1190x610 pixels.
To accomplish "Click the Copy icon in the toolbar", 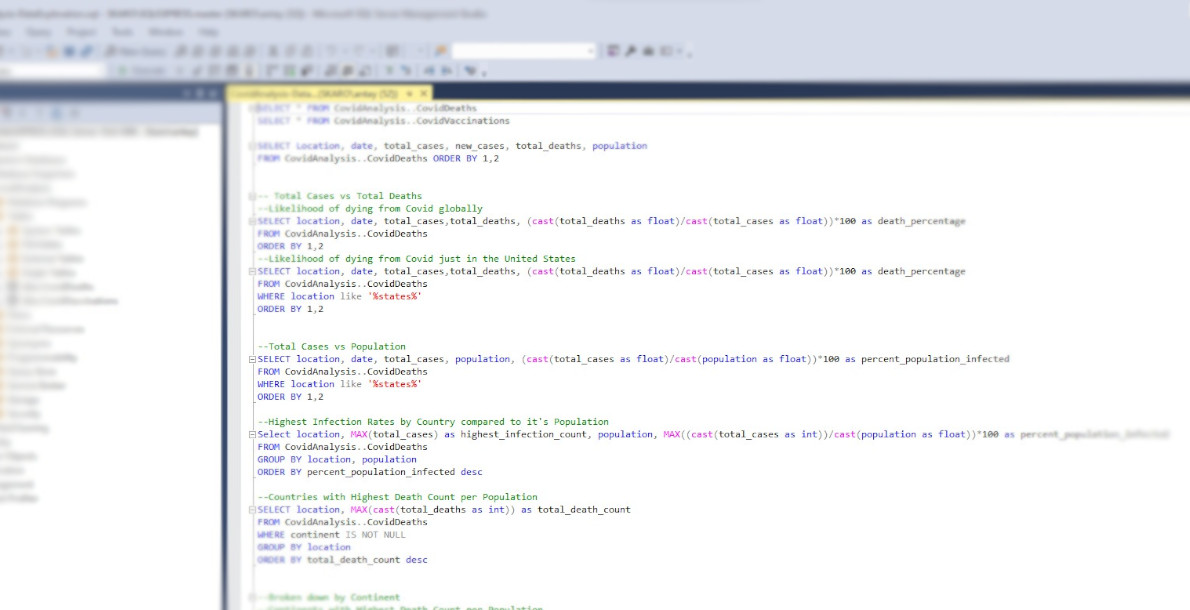I will click(289, 51).
